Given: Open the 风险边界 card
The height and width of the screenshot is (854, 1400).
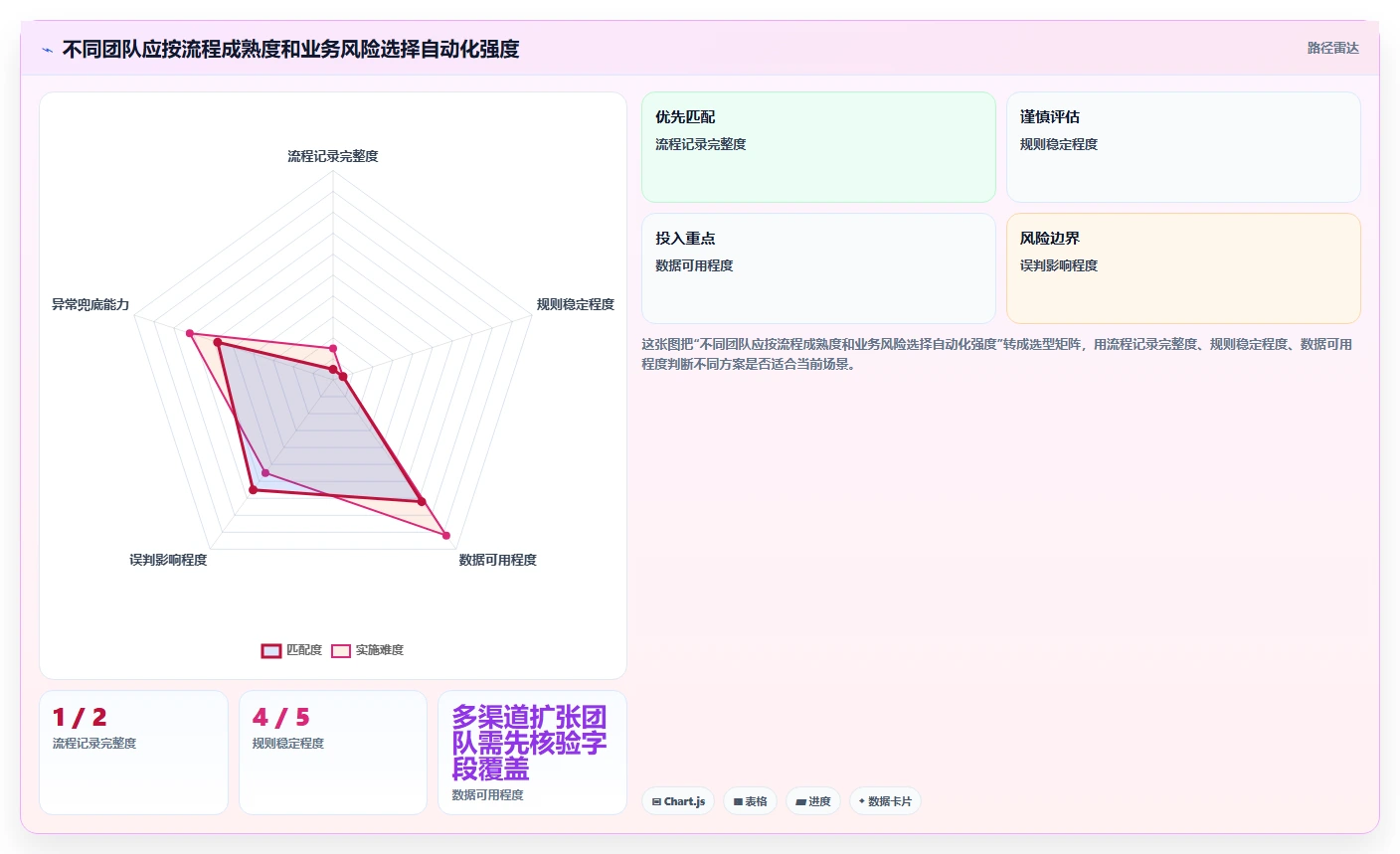Looking at the screenshot, I should (1183, 268).
